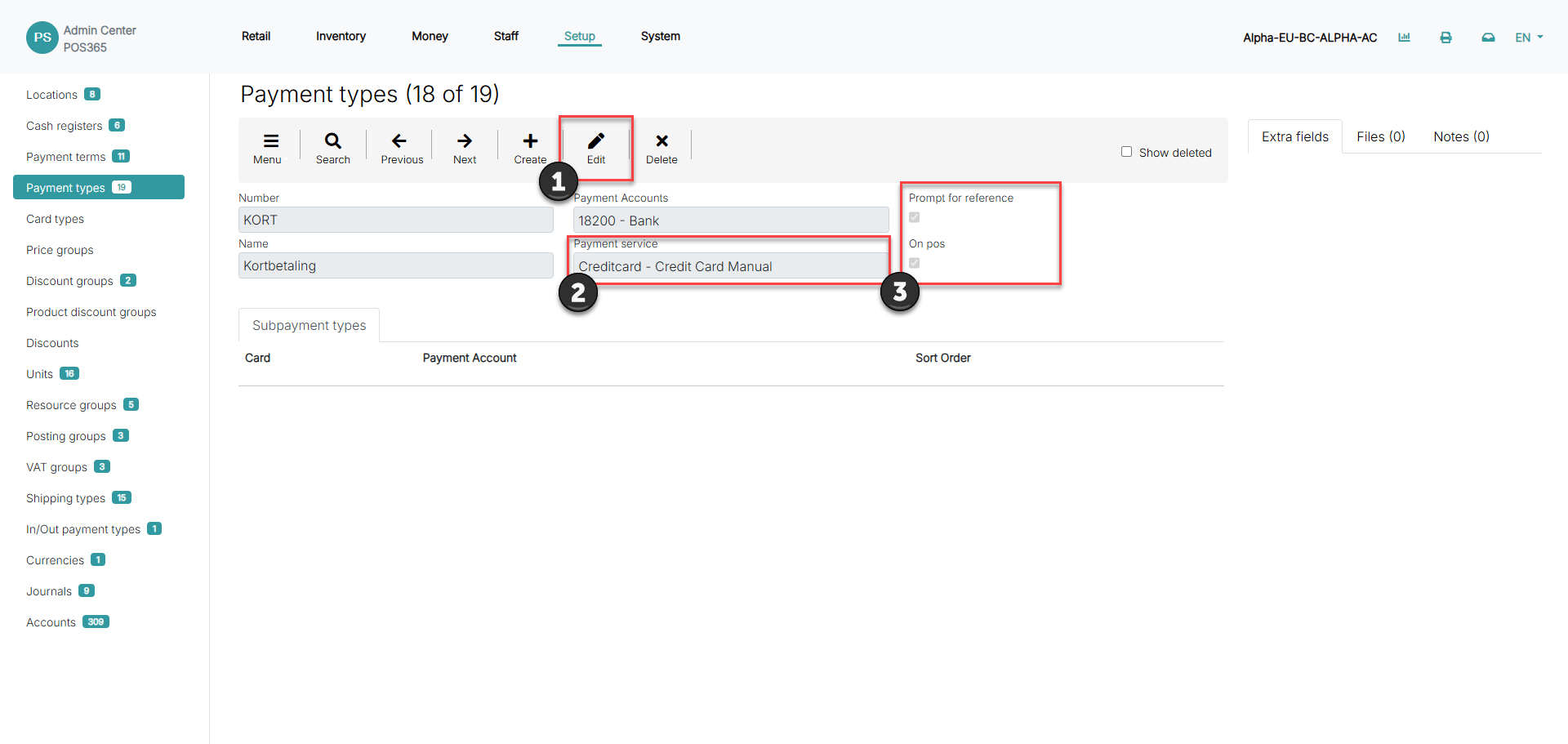
Task: Open Payment terms in the sidebar
Action: [65, 157]
